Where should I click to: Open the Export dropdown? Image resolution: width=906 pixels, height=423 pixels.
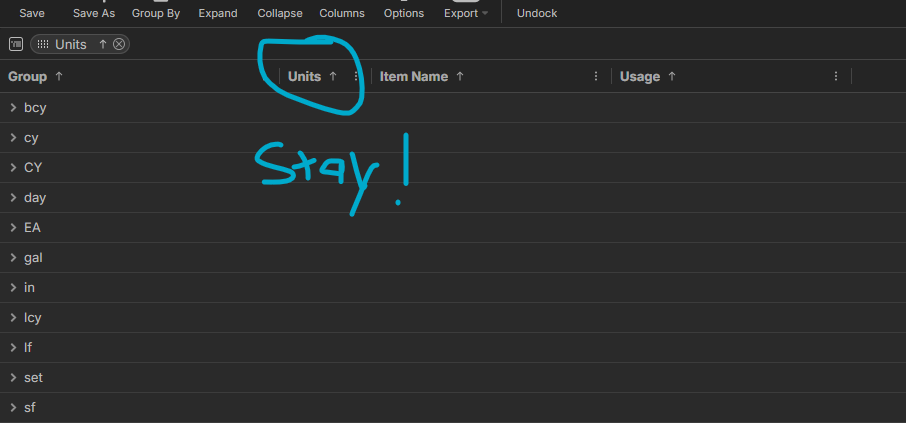point(466,13)
